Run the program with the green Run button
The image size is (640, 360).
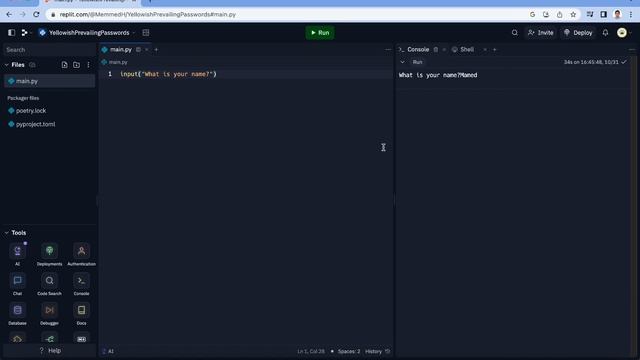(320, 33)
